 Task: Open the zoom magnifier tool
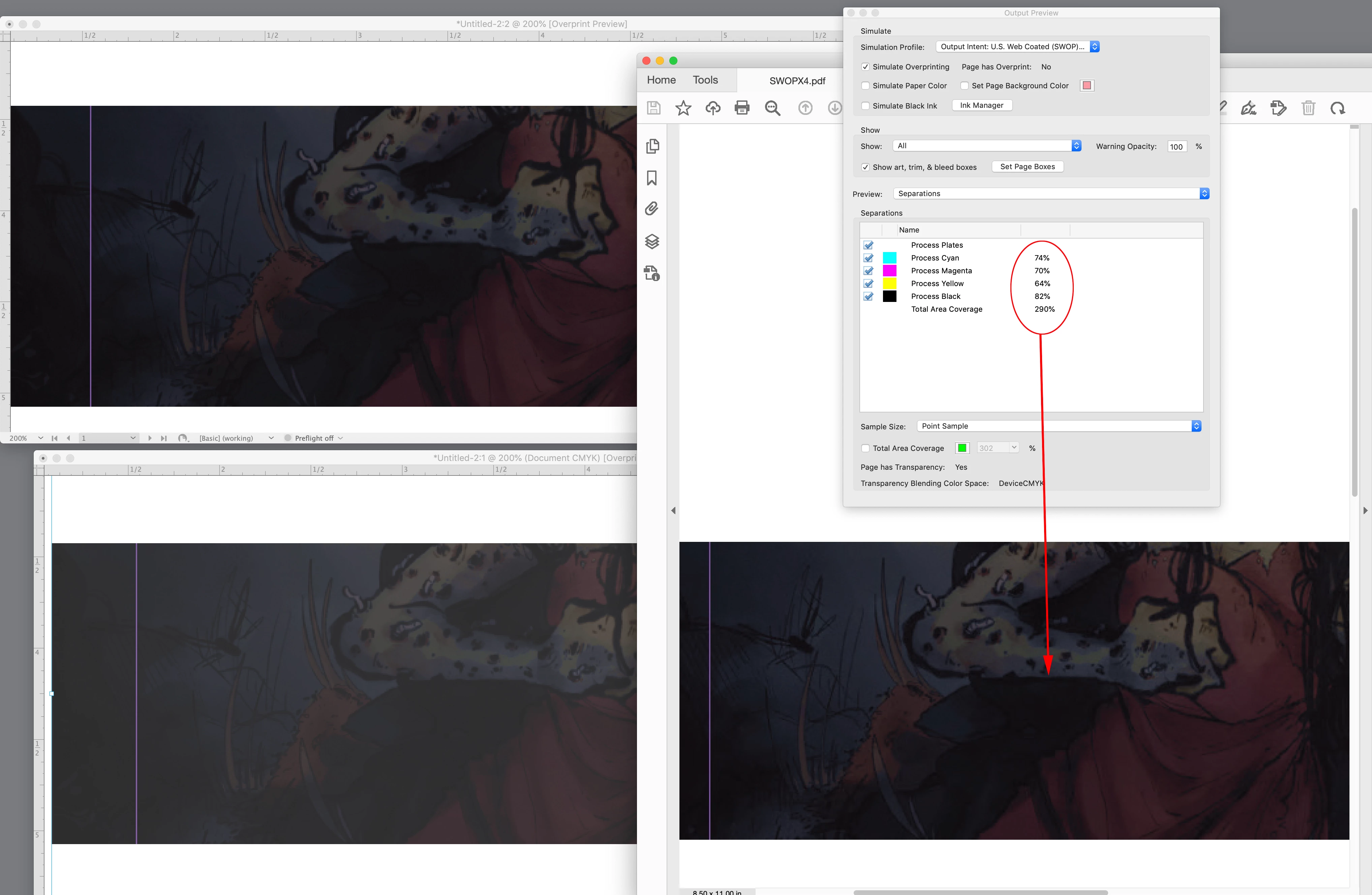(x=772, y=108)
